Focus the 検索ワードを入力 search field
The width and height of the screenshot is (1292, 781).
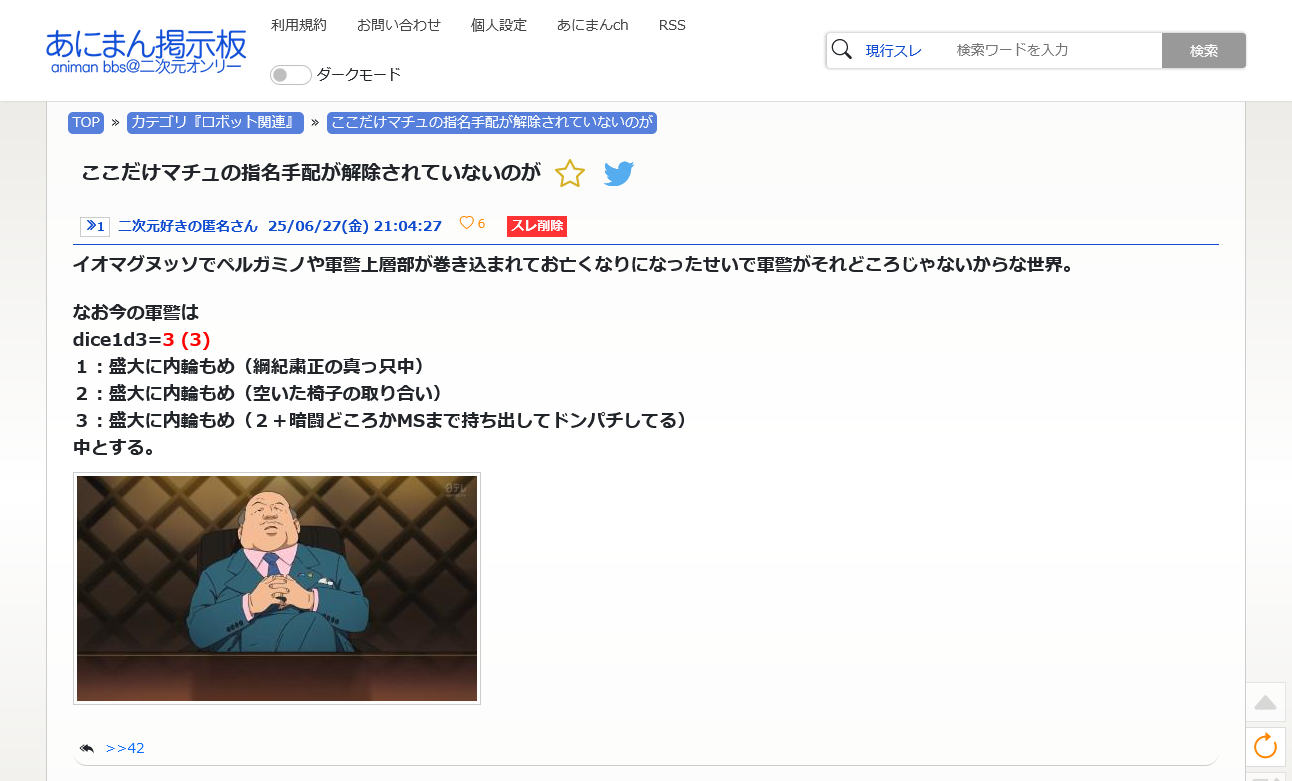click(1054, 50)
